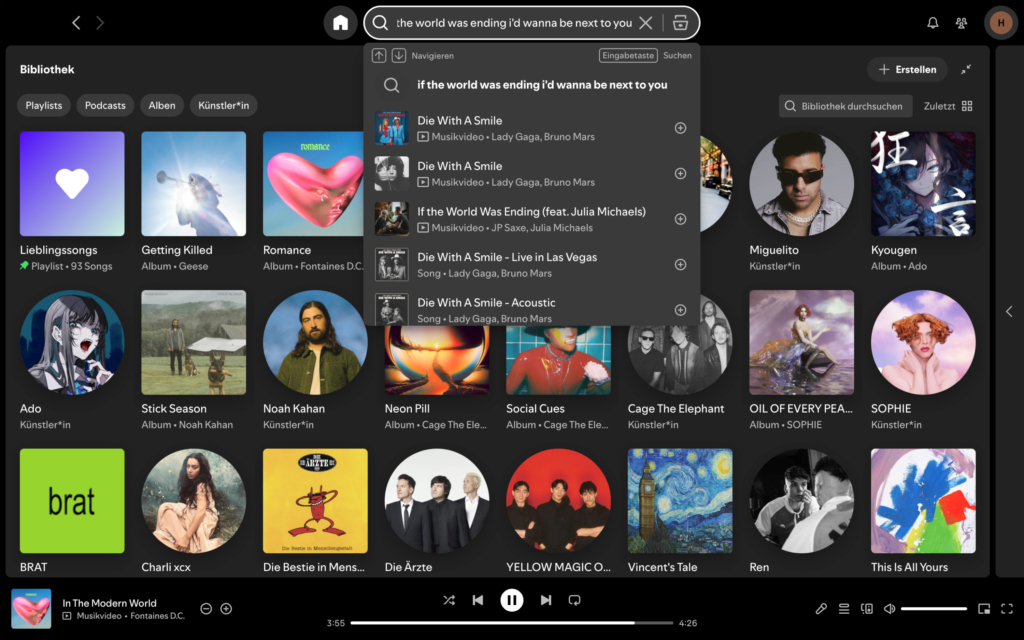Viewport: 1024px width, 640px height.
Task: Filter library by Podcasts
Action: (x=104, y=104)
